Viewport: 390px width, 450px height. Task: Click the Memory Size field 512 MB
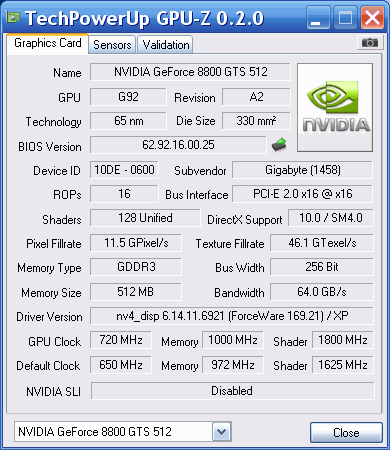[136, 292]
